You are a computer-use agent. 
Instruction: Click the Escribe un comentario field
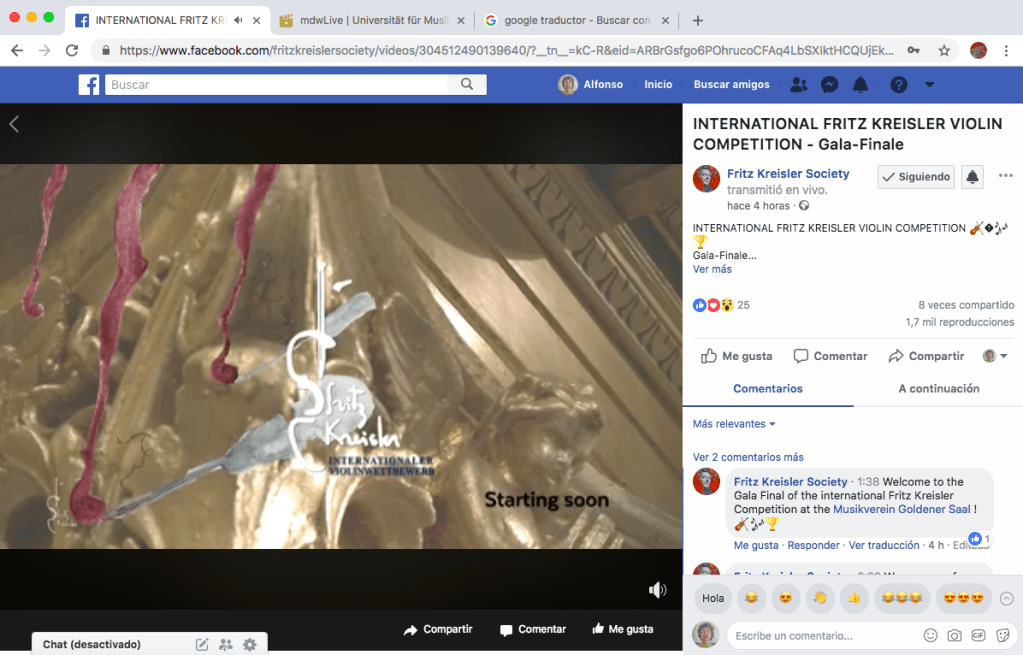click(820, 635)
